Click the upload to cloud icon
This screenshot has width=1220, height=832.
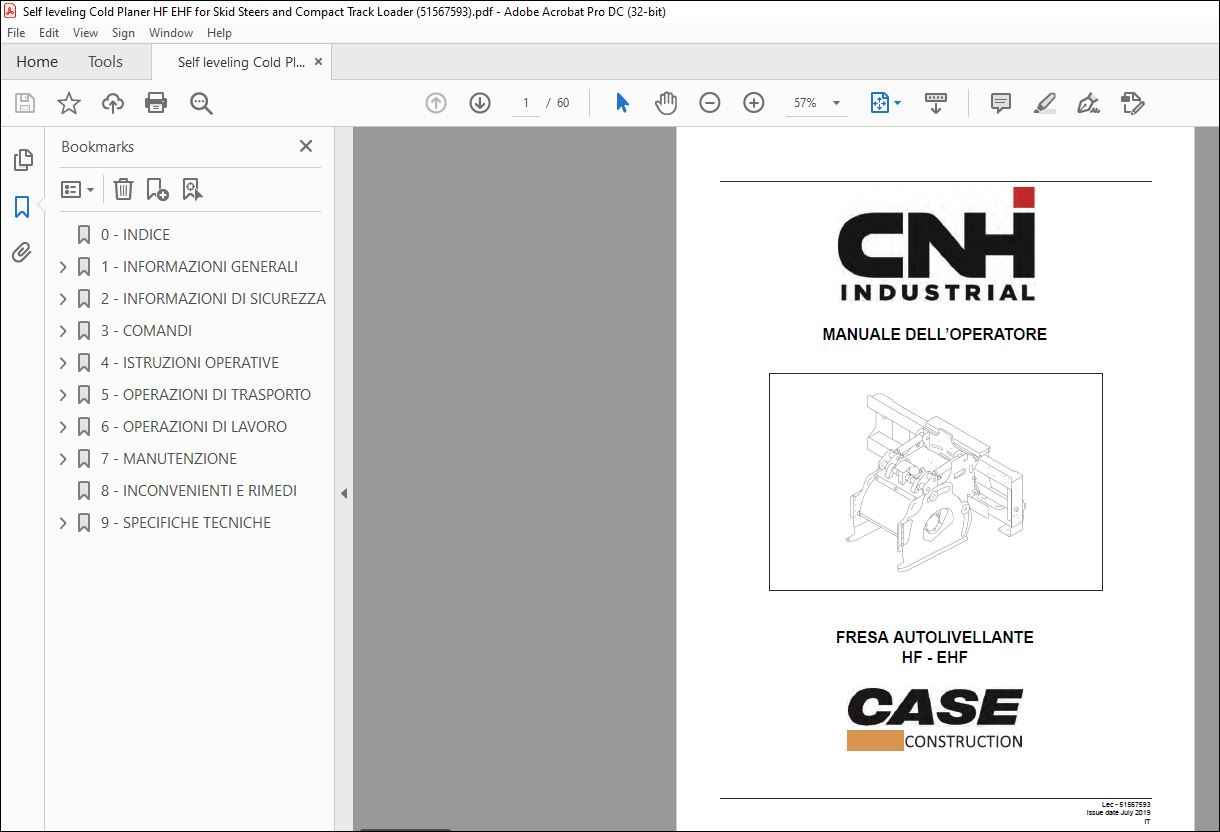coord(113,103)
